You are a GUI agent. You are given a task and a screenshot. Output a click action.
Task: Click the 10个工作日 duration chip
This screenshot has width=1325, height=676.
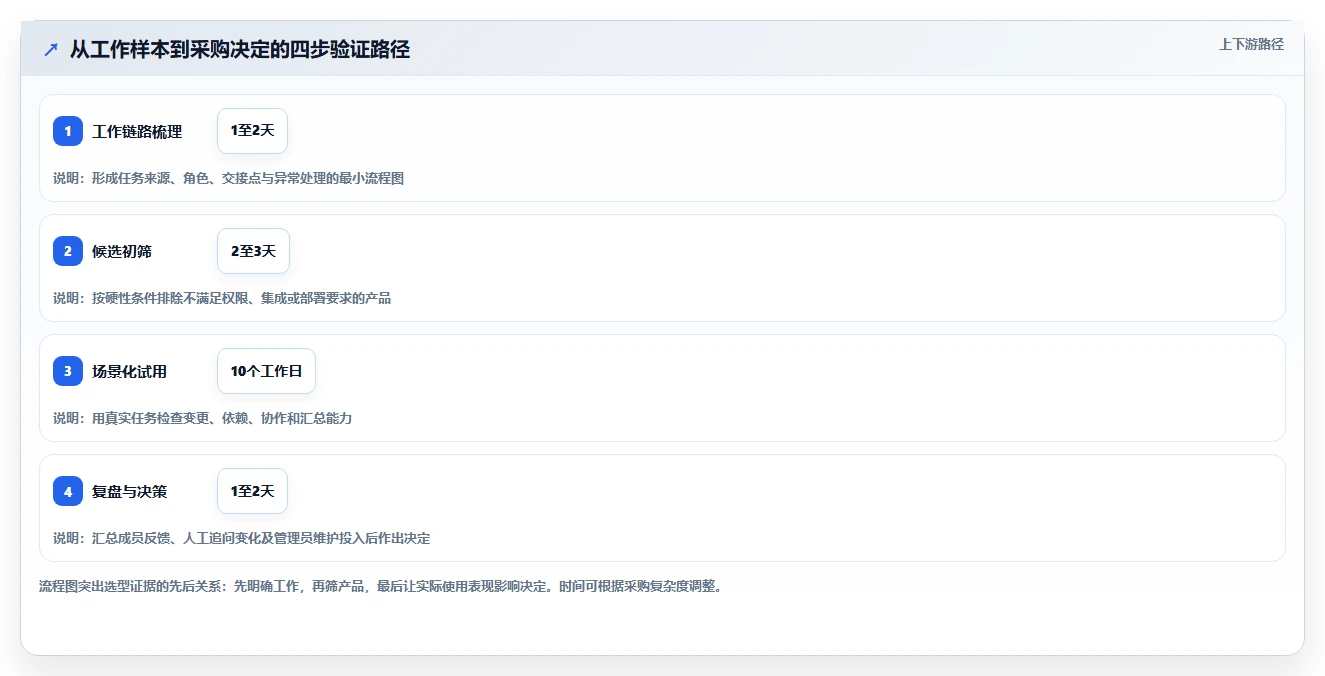tap(266, 371)
